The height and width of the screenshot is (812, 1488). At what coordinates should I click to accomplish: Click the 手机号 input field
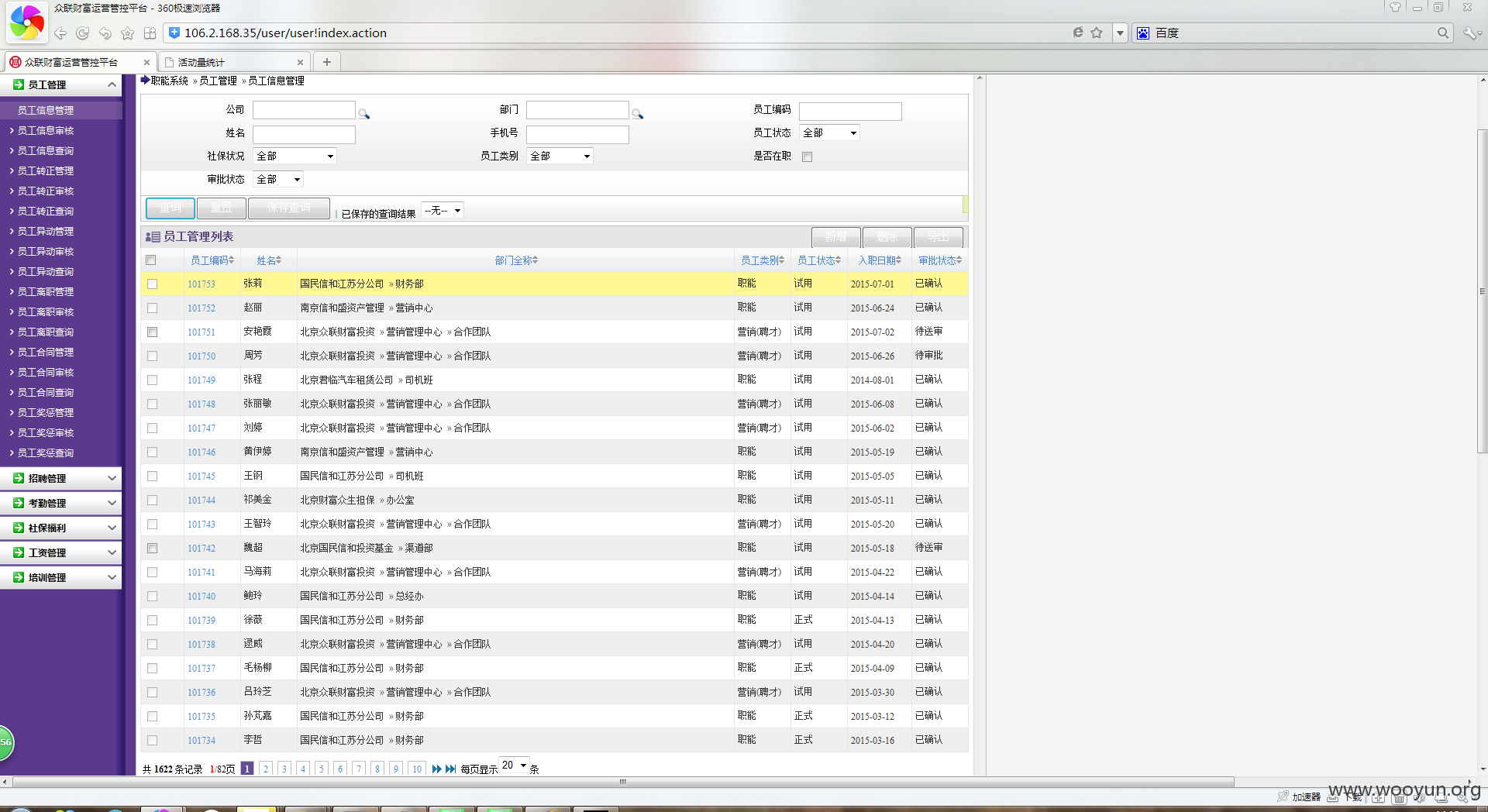point(577,134)
